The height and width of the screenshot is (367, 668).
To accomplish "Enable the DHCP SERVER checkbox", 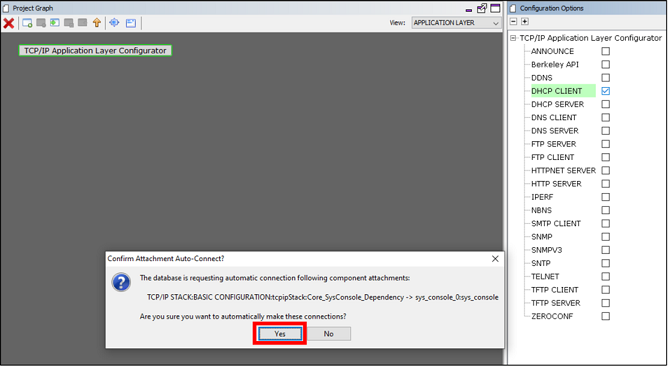I will tap(605, 104).
